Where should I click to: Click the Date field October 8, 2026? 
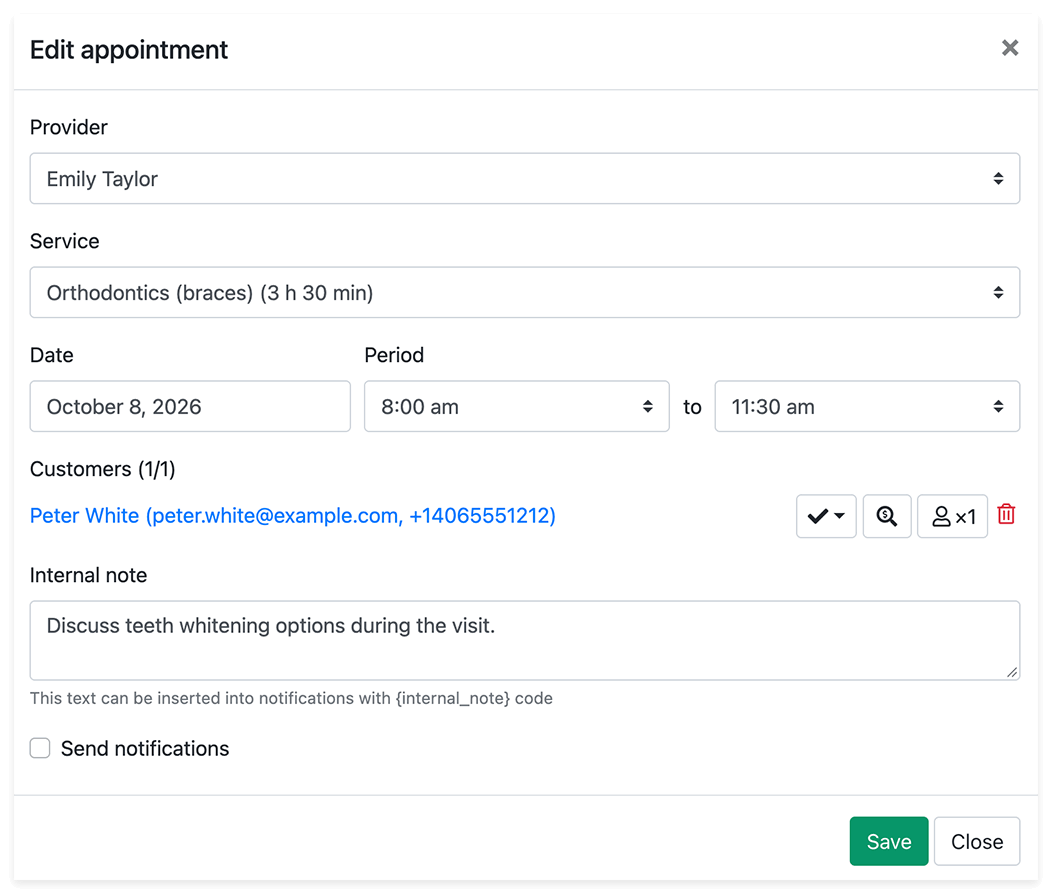pos(190,406)
